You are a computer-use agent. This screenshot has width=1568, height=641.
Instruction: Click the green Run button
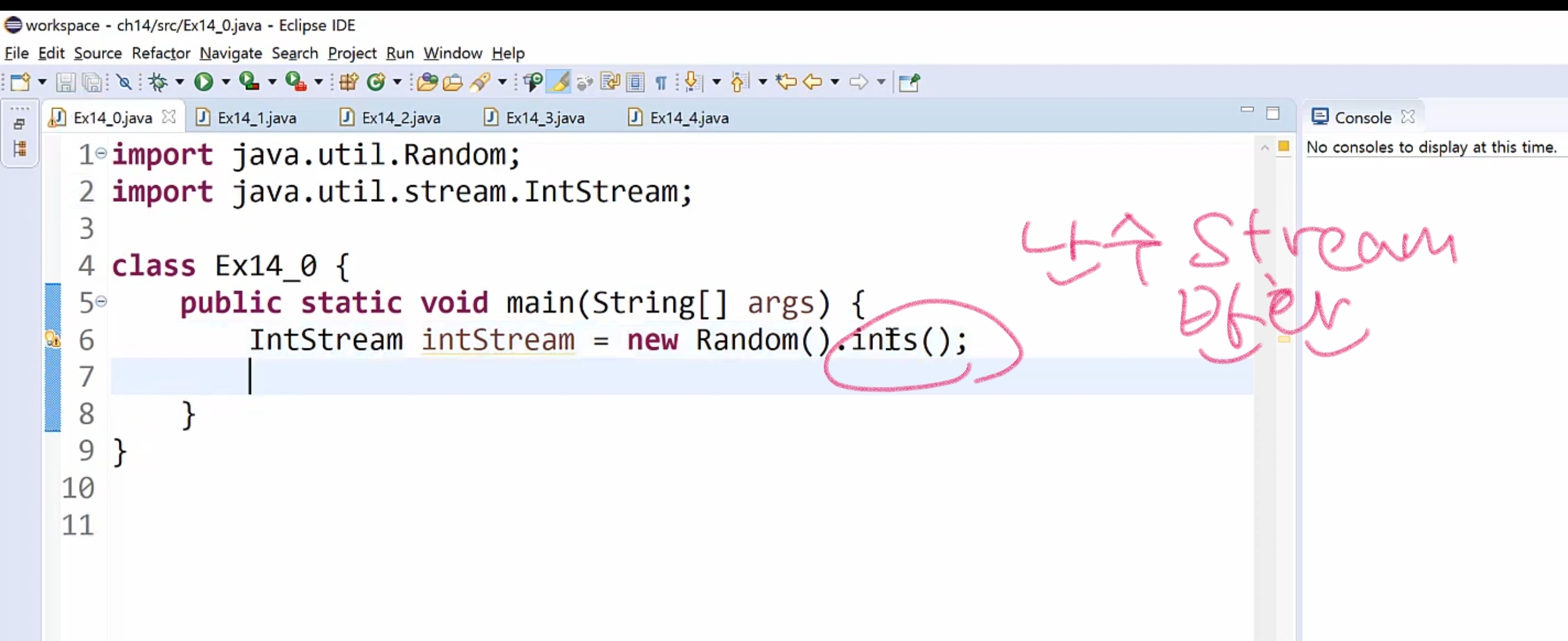[203, 81]
